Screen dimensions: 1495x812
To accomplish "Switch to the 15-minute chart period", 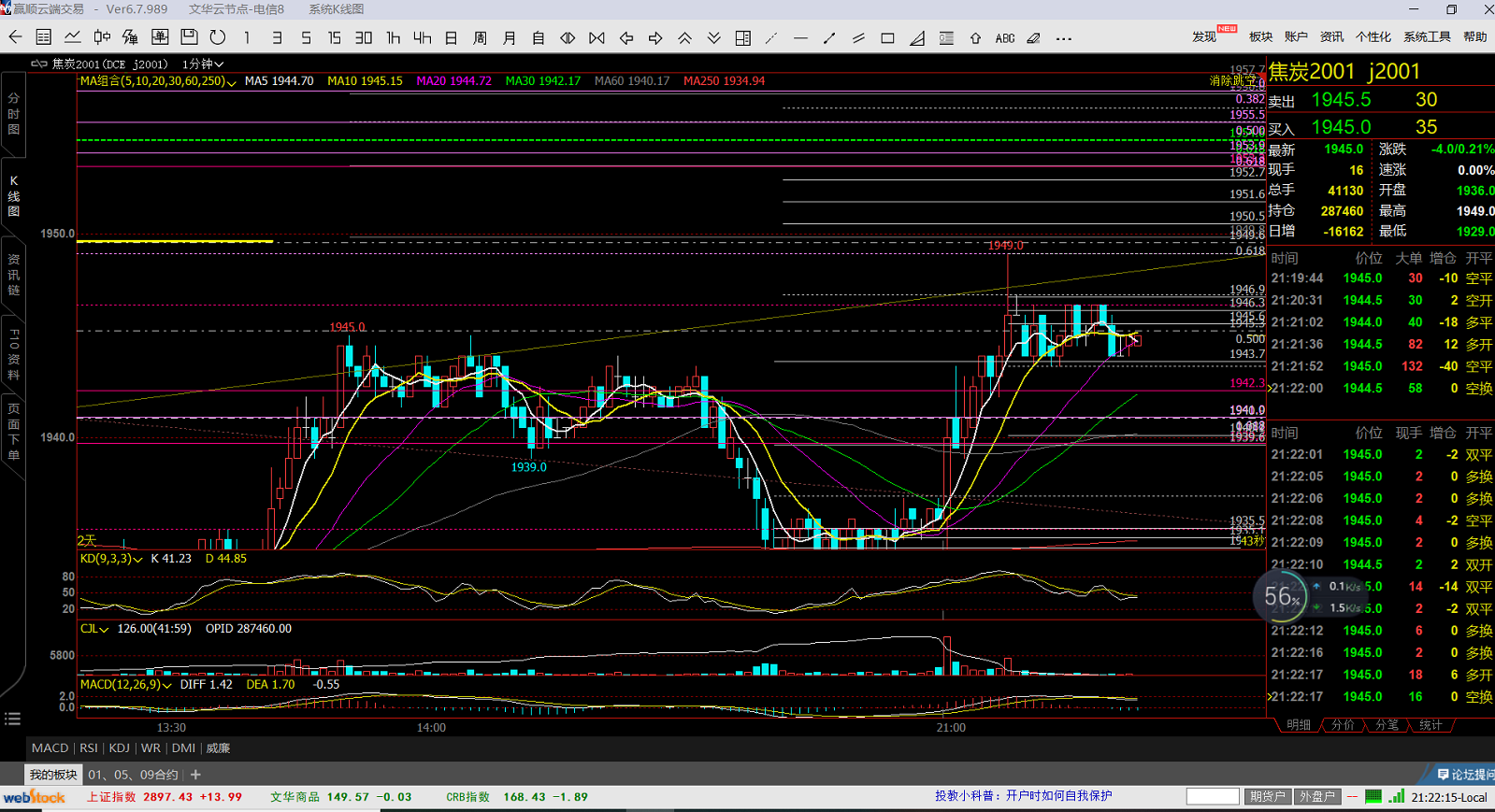I will coord(334,38).
